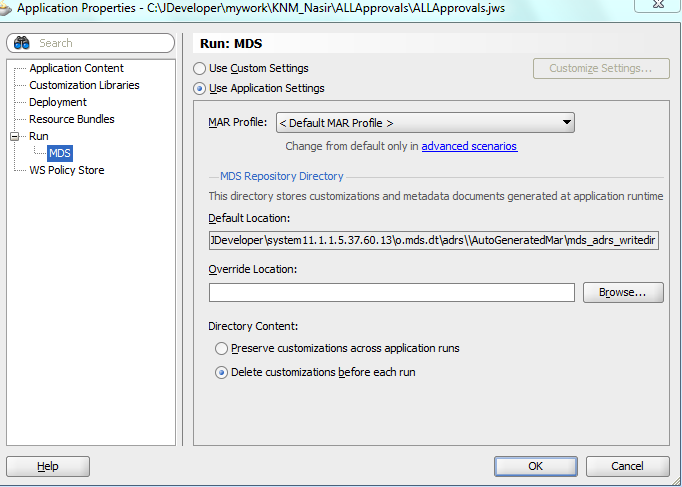This screenshot has width=682, height=487.
Task: Select the MDS tree node
Action: pyautogui.click(x=60, y=153)
